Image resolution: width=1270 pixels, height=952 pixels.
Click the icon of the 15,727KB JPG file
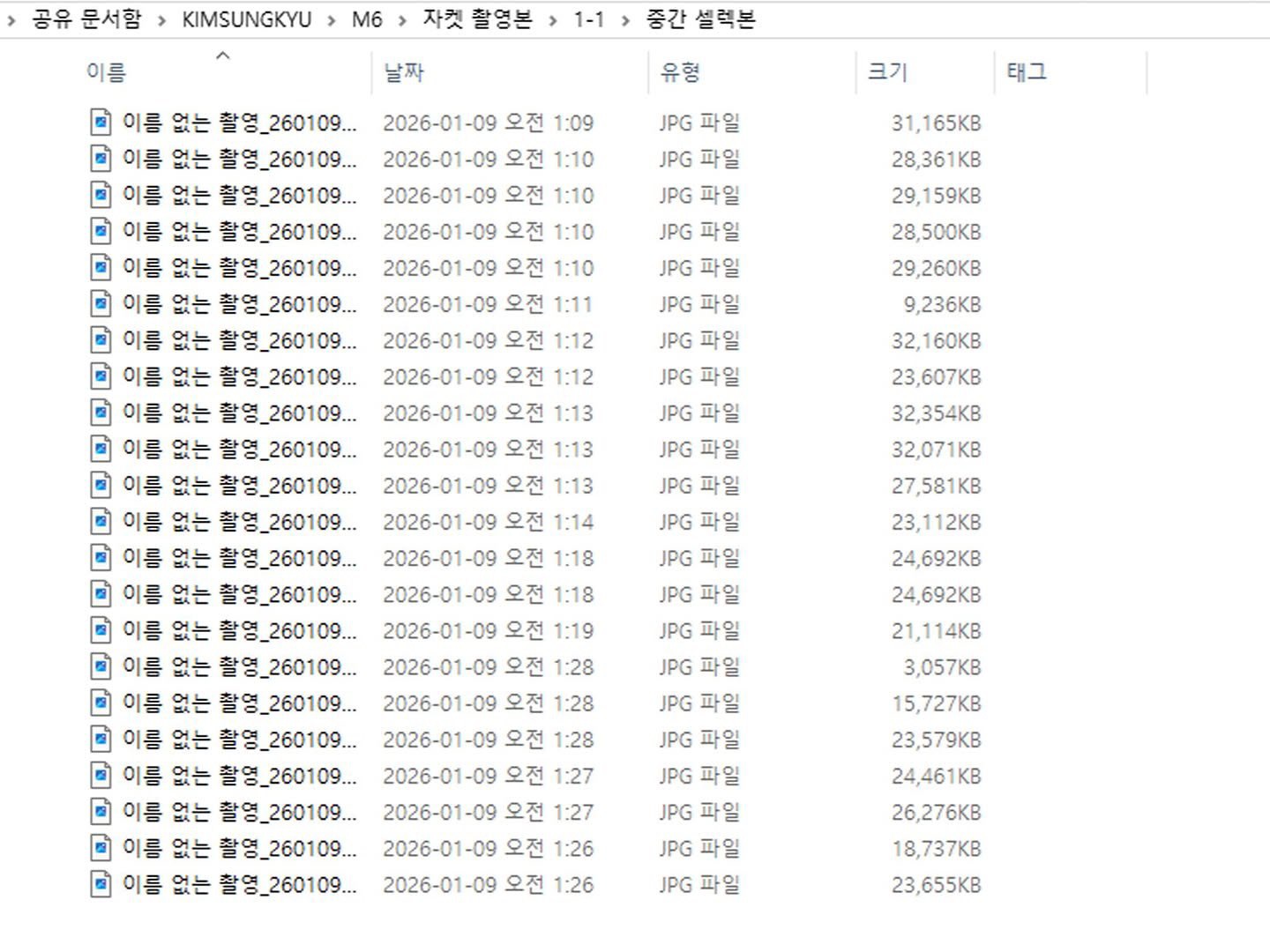coord(101,703)
